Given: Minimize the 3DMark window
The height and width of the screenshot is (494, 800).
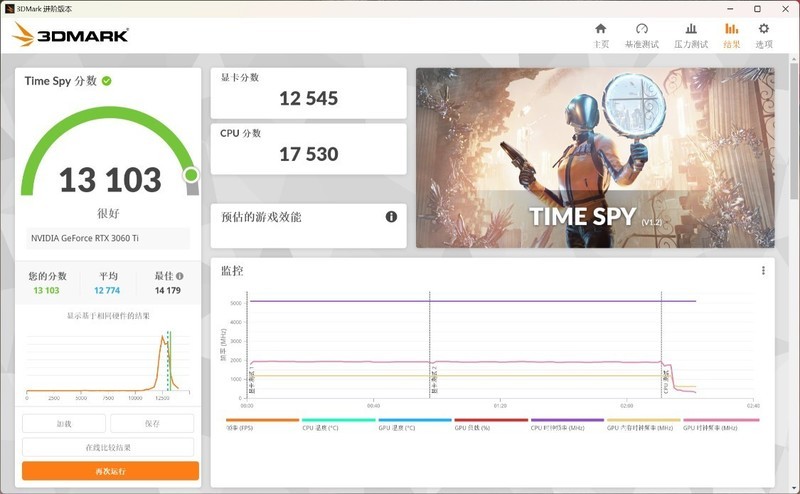Looking at the screenshot, I should click(x=730, y=9).
